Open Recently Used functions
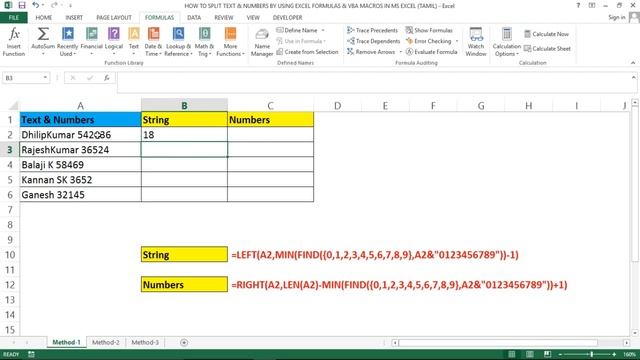The width and height of the screenshot is (640, 360). [67, 42]
